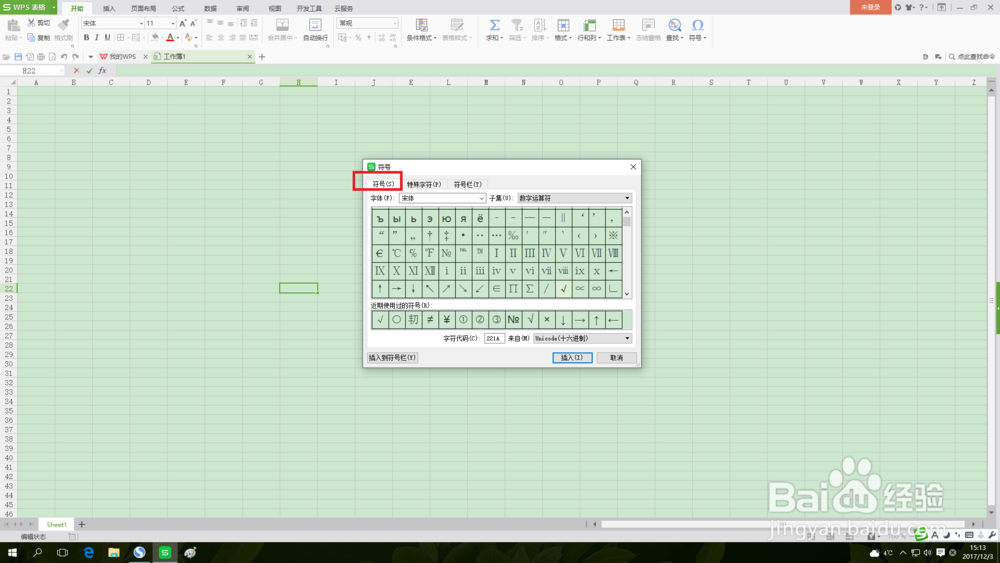Select the Format Painter (格式刷) brush
1000x563 pixels.
63,26
